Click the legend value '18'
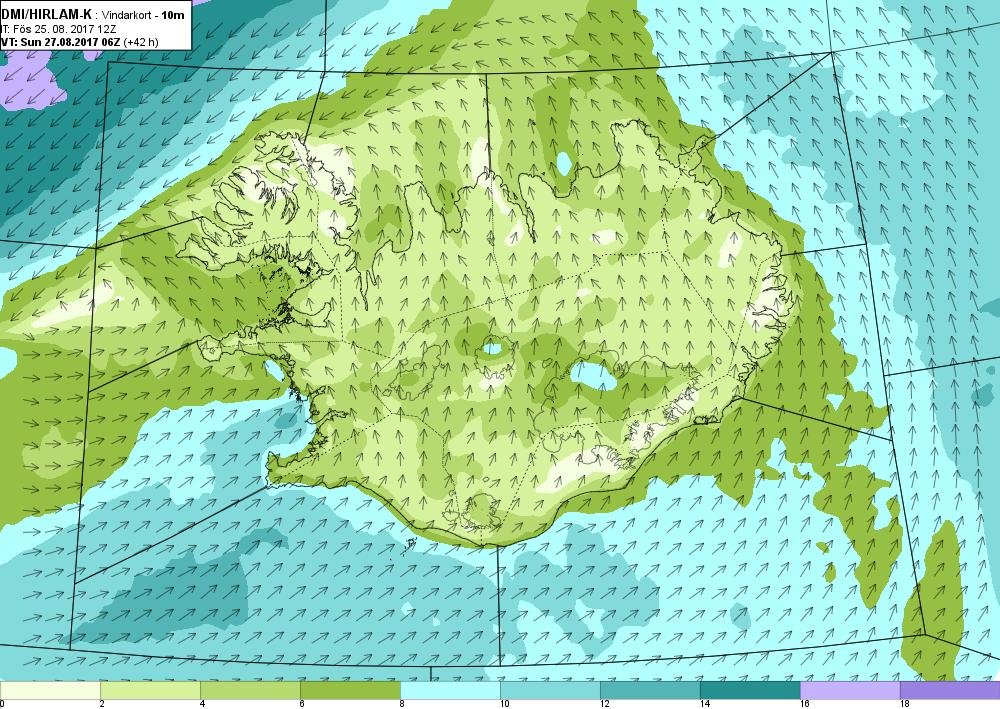The image size is (1000, 709). 905,704
